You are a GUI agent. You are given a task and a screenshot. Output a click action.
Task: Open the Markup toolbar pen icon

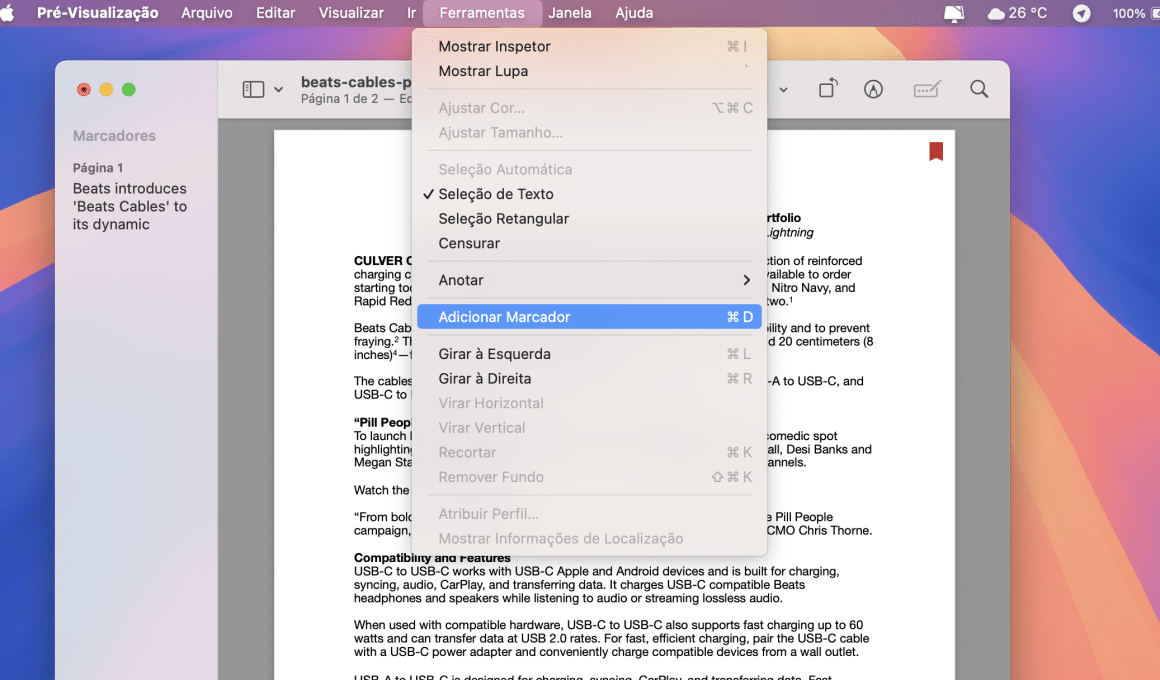[873, 90]
